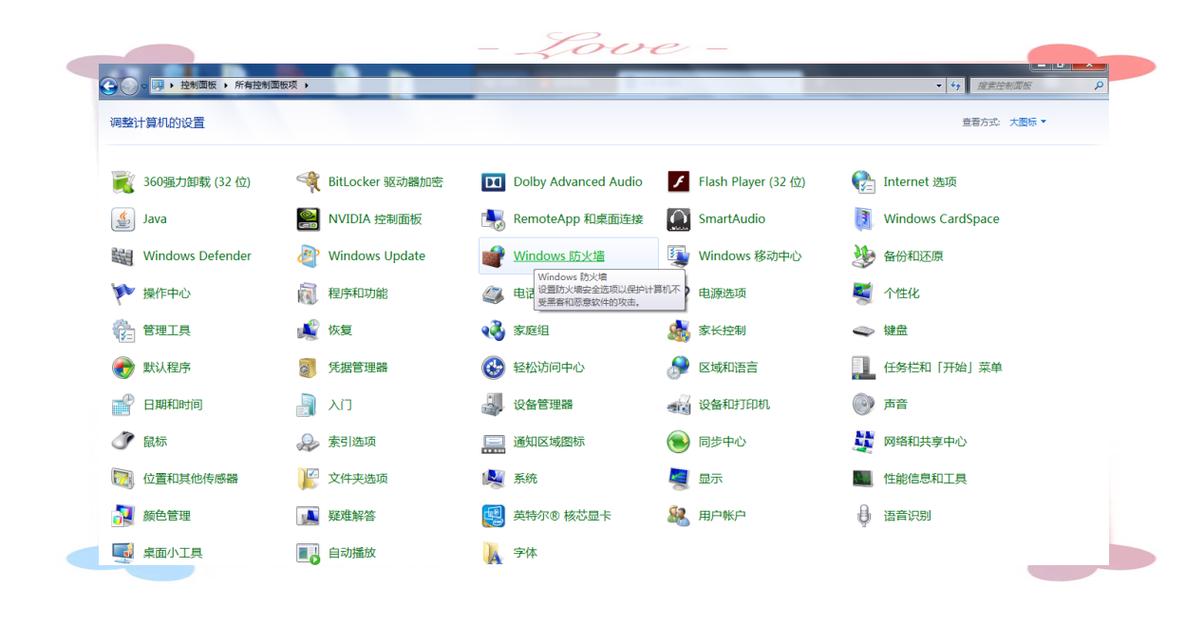Open the 同步中心 link

722,441
